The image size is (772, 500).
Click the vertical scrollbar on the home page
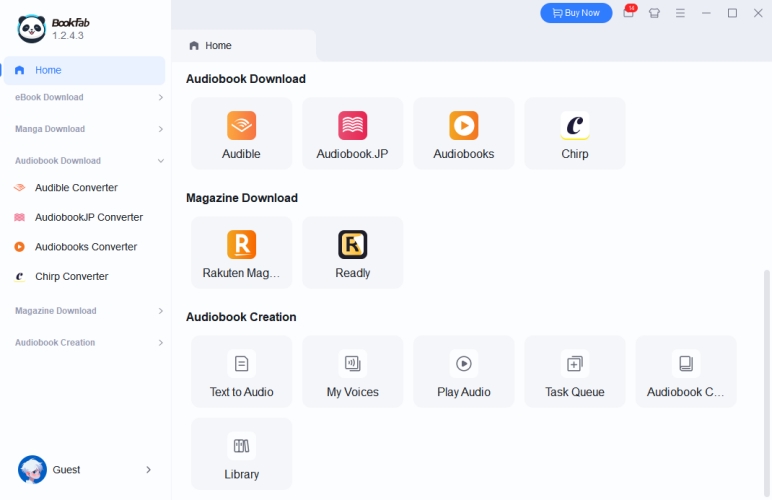point(766,381)
